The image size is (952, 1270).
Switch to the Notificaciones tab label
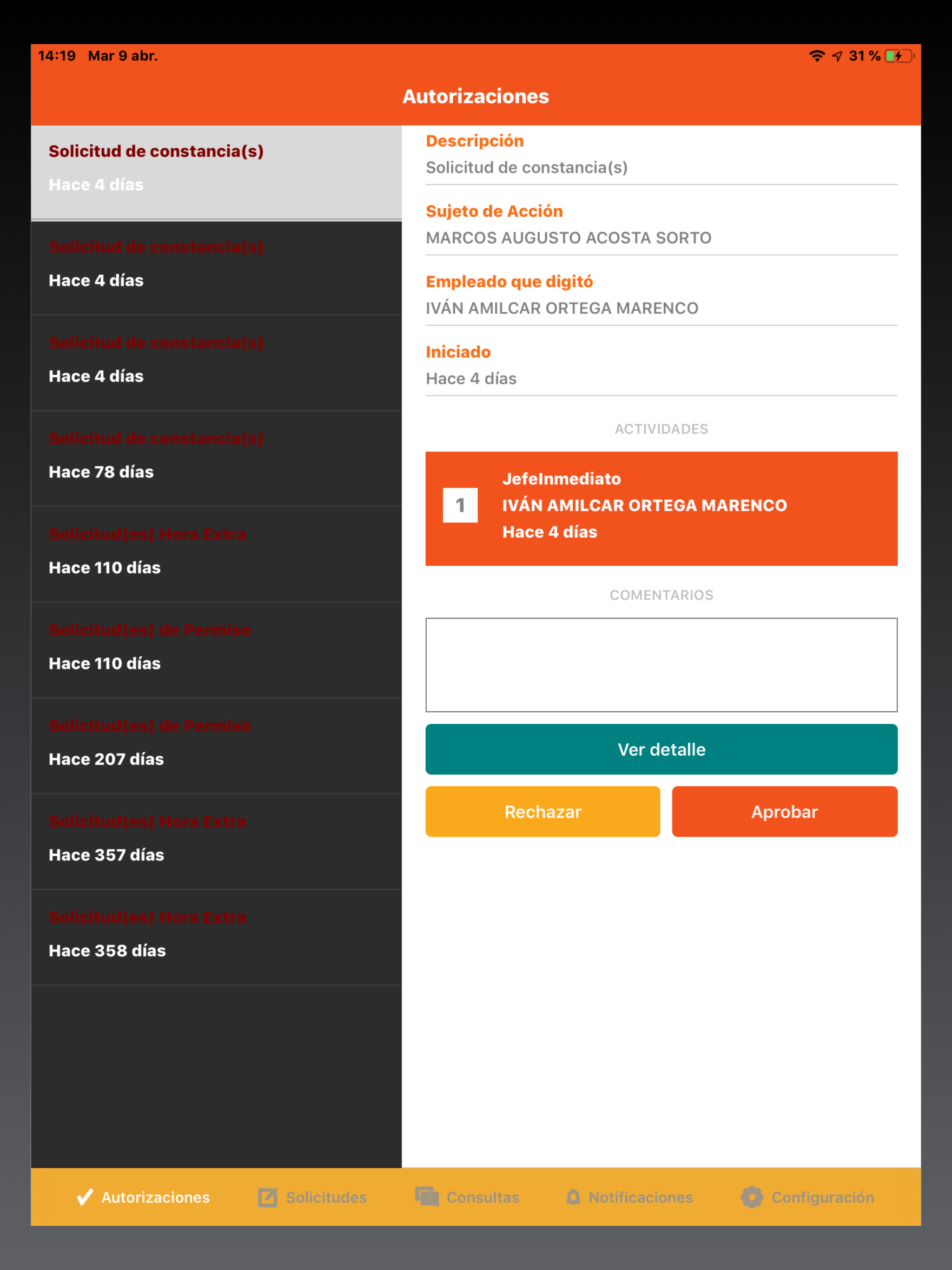(x=641, y=1197)
